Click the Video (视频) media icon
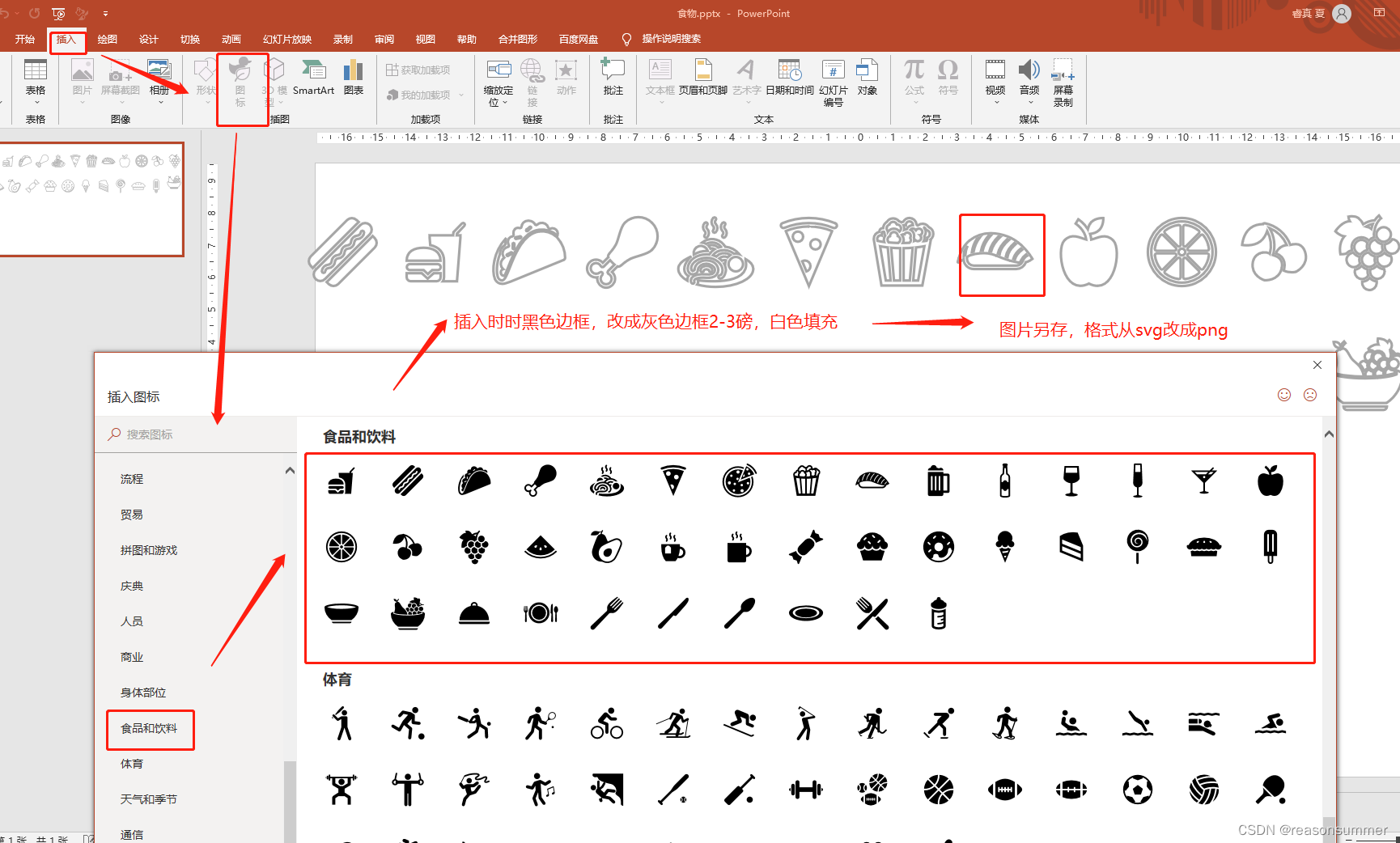This screenshot has width=1400, height=843. point(995,70)
